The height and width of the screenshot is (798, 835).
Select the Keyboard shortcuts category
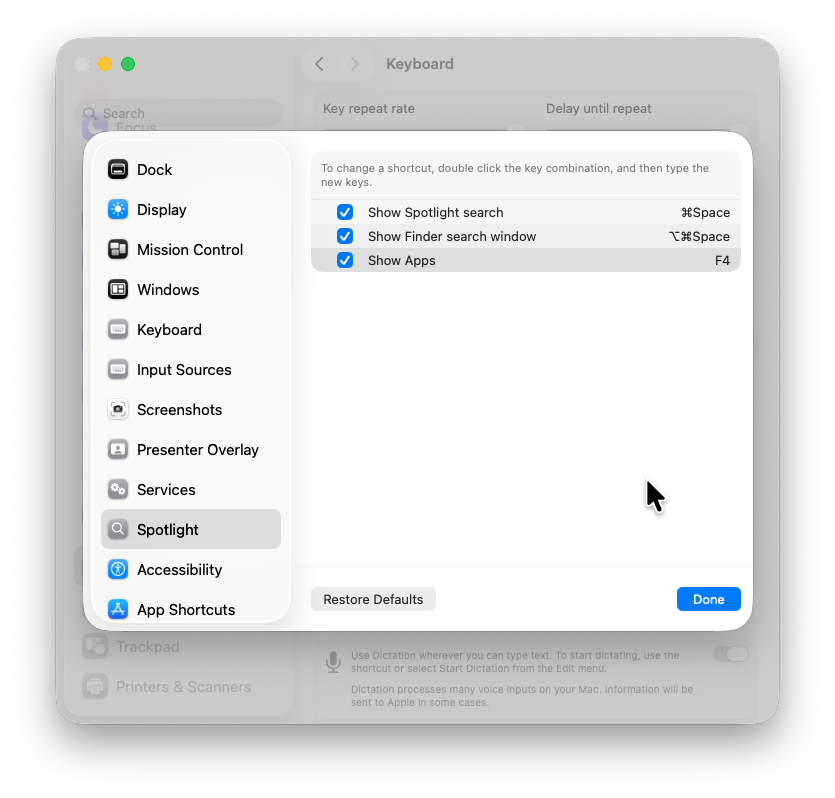[169, 330]
